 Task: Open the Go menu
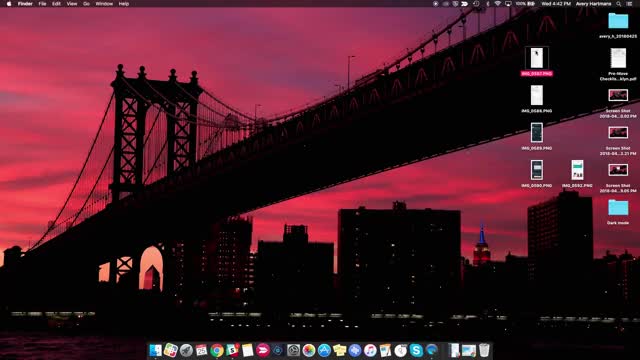click(87, 4)
